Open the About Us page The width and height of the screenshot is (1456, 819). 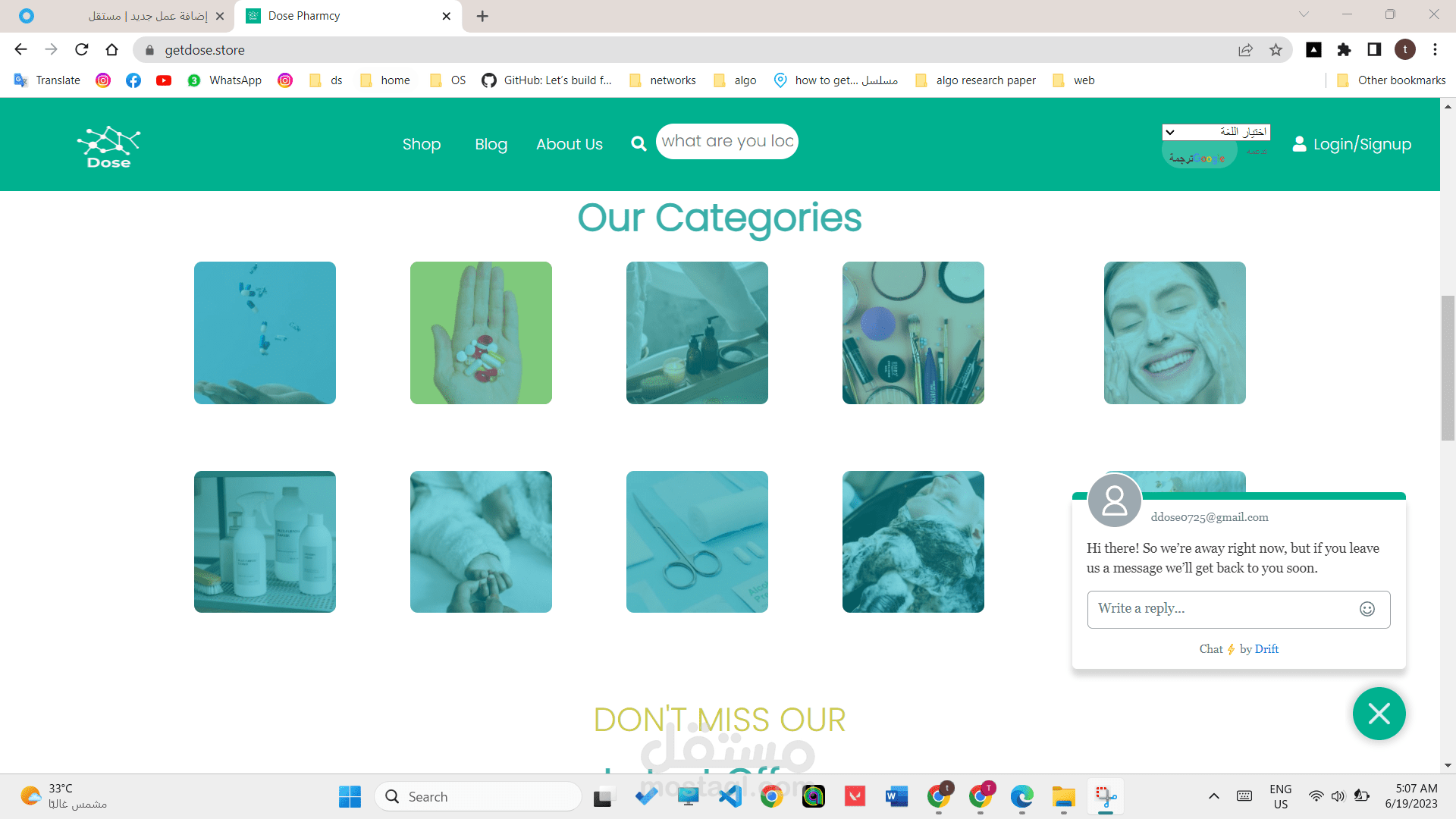pos(569,144)
